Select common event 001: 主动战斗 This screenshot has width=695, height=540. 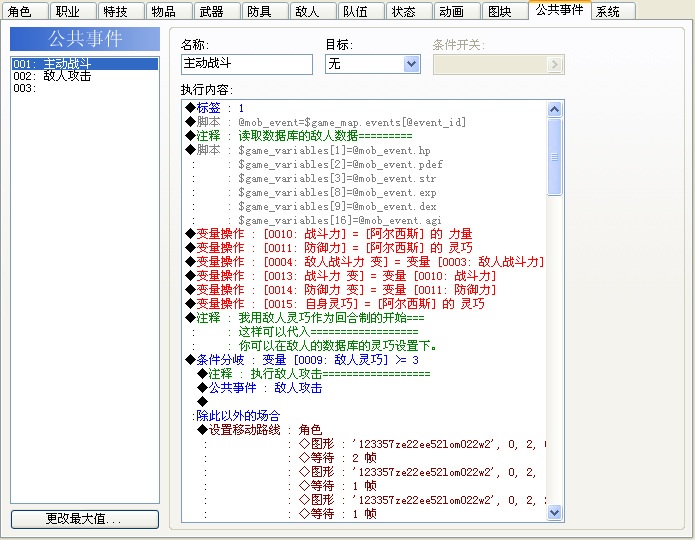[x=85, y=64]
